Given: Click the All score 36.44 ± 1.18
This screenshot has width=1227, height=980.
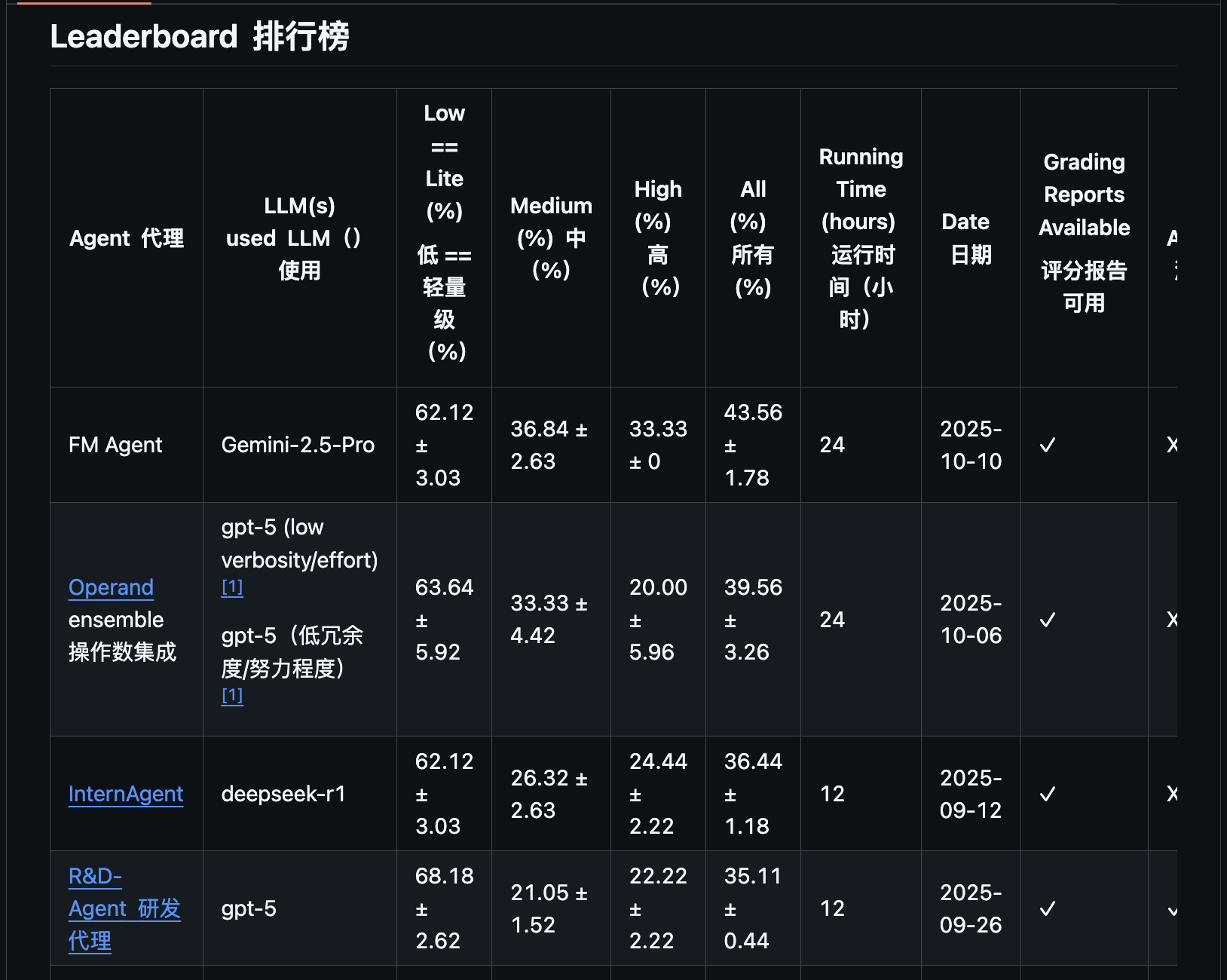Looking at the screenshot, I should tap(754, 794).
